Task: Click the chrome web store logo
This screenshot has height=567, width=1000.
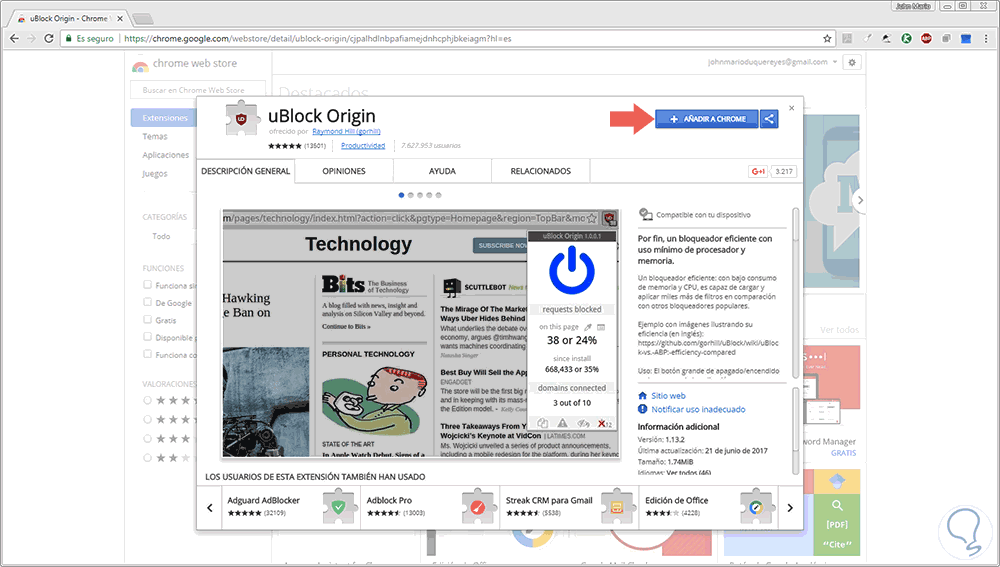Action: coord(140,64)
